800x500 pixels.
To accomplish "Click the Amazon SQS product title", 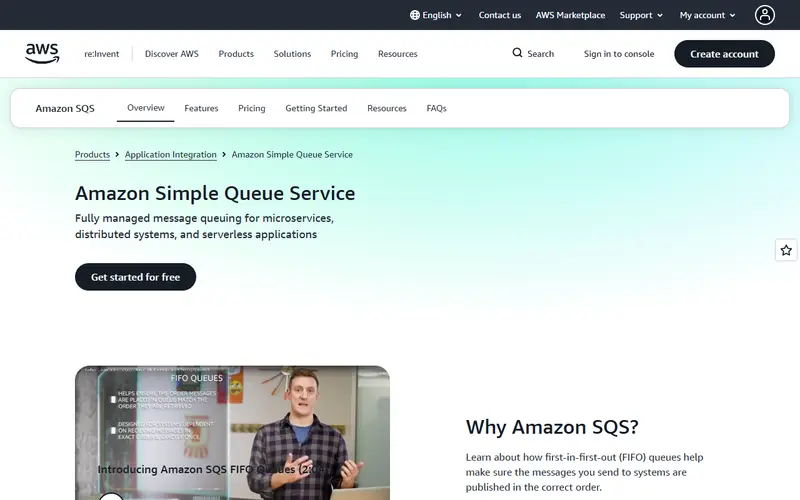I will (x=65, y=108).
